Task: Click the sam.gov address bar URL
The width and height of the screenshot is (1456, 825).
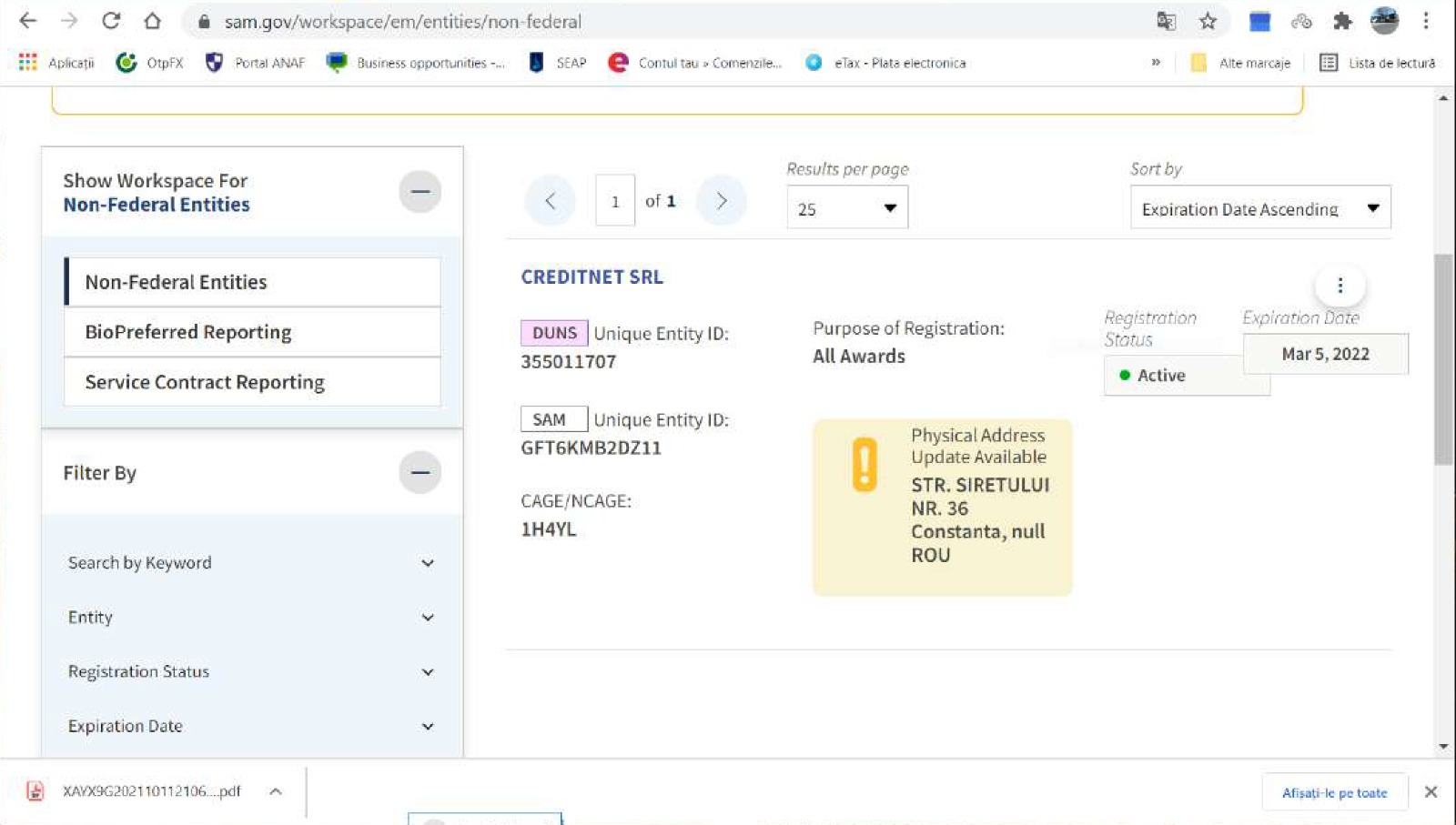Action: pos(403,21)
